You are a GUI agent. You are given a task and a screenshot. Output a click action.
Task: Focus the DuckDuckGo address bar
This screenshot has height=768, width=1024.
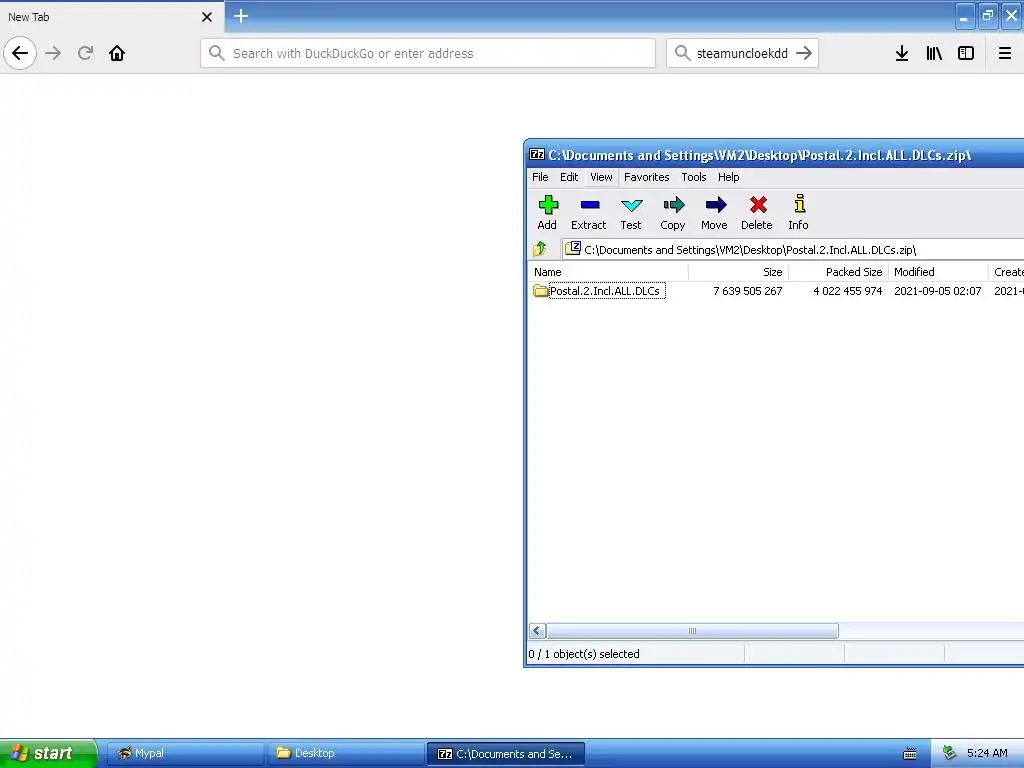(428, 53)
